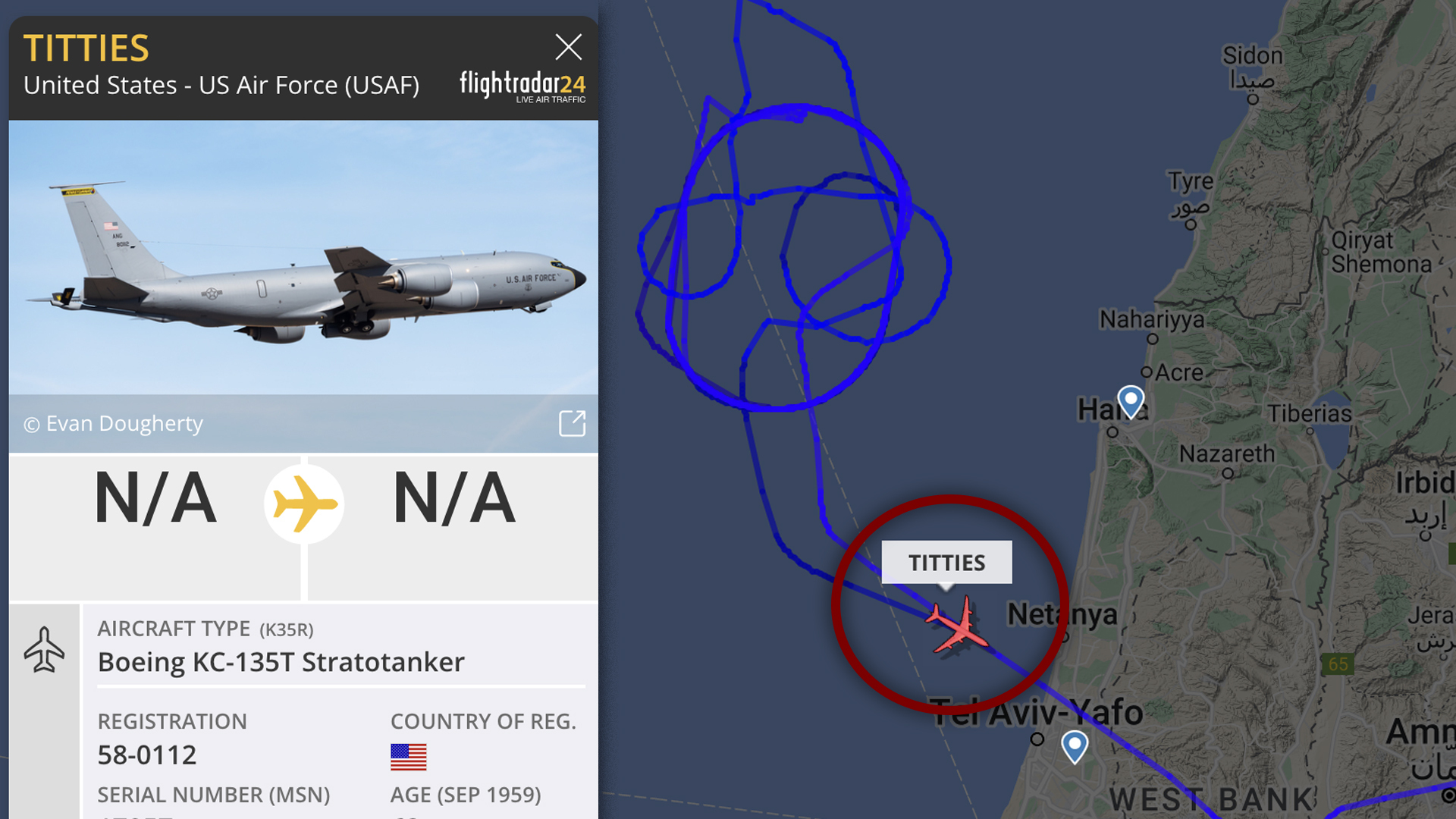Click the Nazareth city marker
Screen dimensions: 1456x819
[x=1228, y=474]
